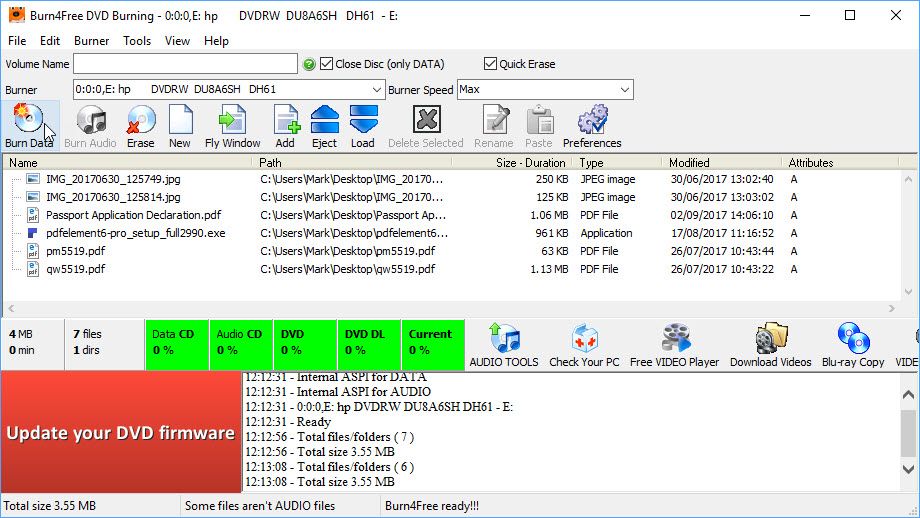Image resolution: width=920 pixels, height=518 pixels.
Task: Expand the Burner drive dropdown
Action: click(376, 90)
